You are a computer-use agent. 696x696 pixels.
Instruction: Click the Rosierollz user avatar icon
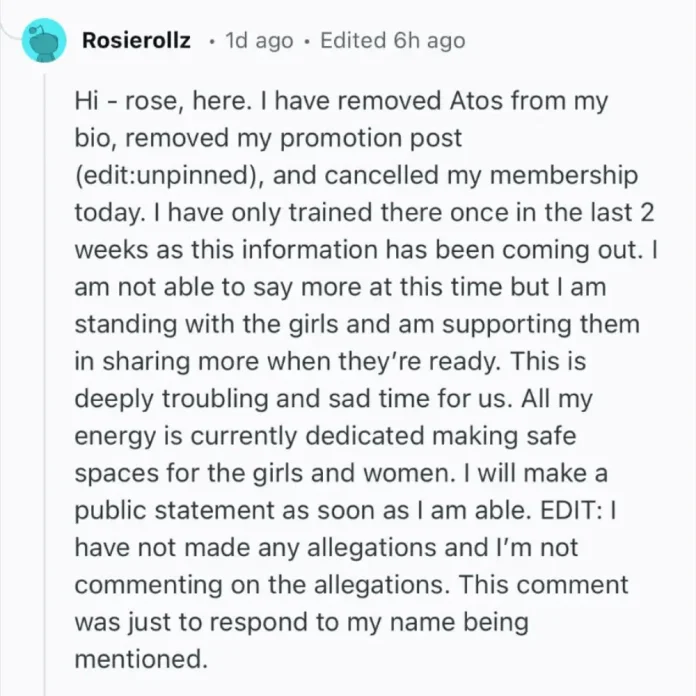click(45, 41)
